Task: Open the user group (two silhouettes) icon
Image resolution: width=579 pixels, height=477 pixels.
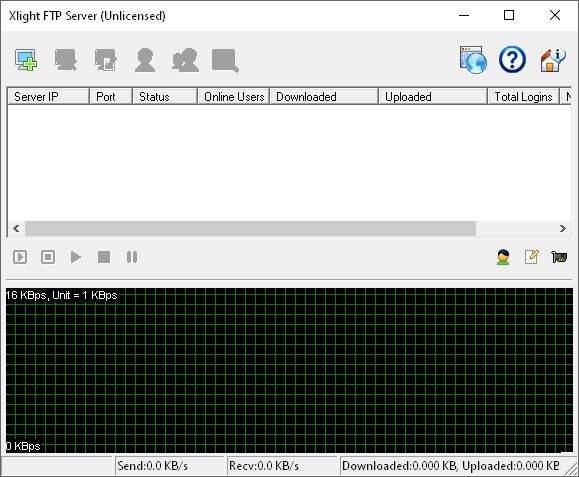Action: click(x=185, y=60)
